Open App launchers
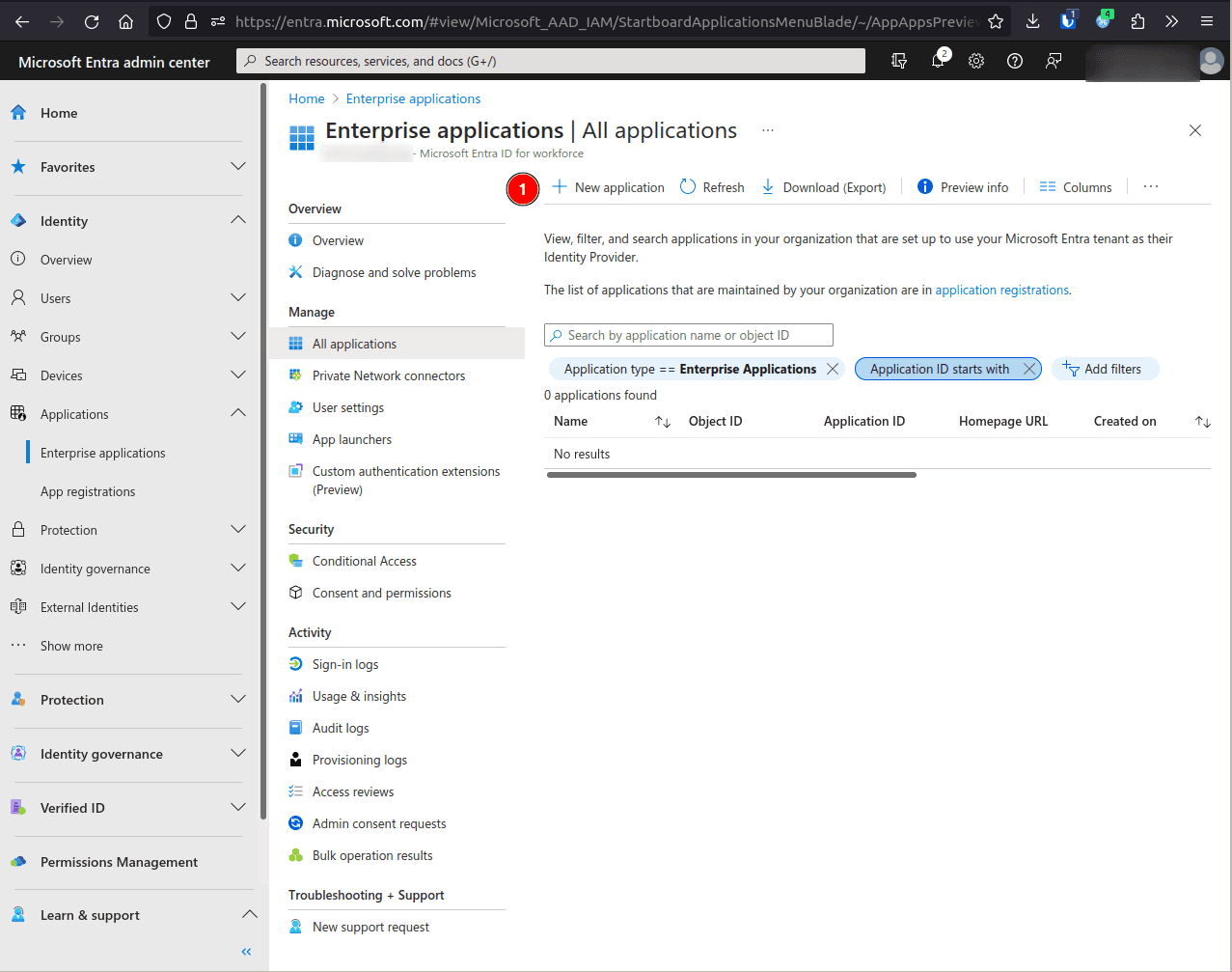Screen dimensions: 1232x972 click(x=352, y=439)
